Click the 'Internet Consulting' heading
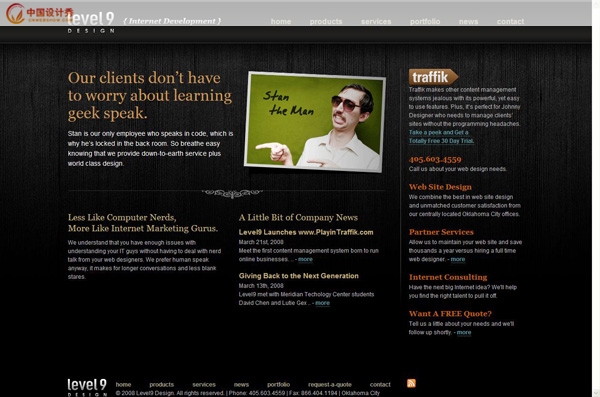The image size is (600, 397). (x=448, y=277)
